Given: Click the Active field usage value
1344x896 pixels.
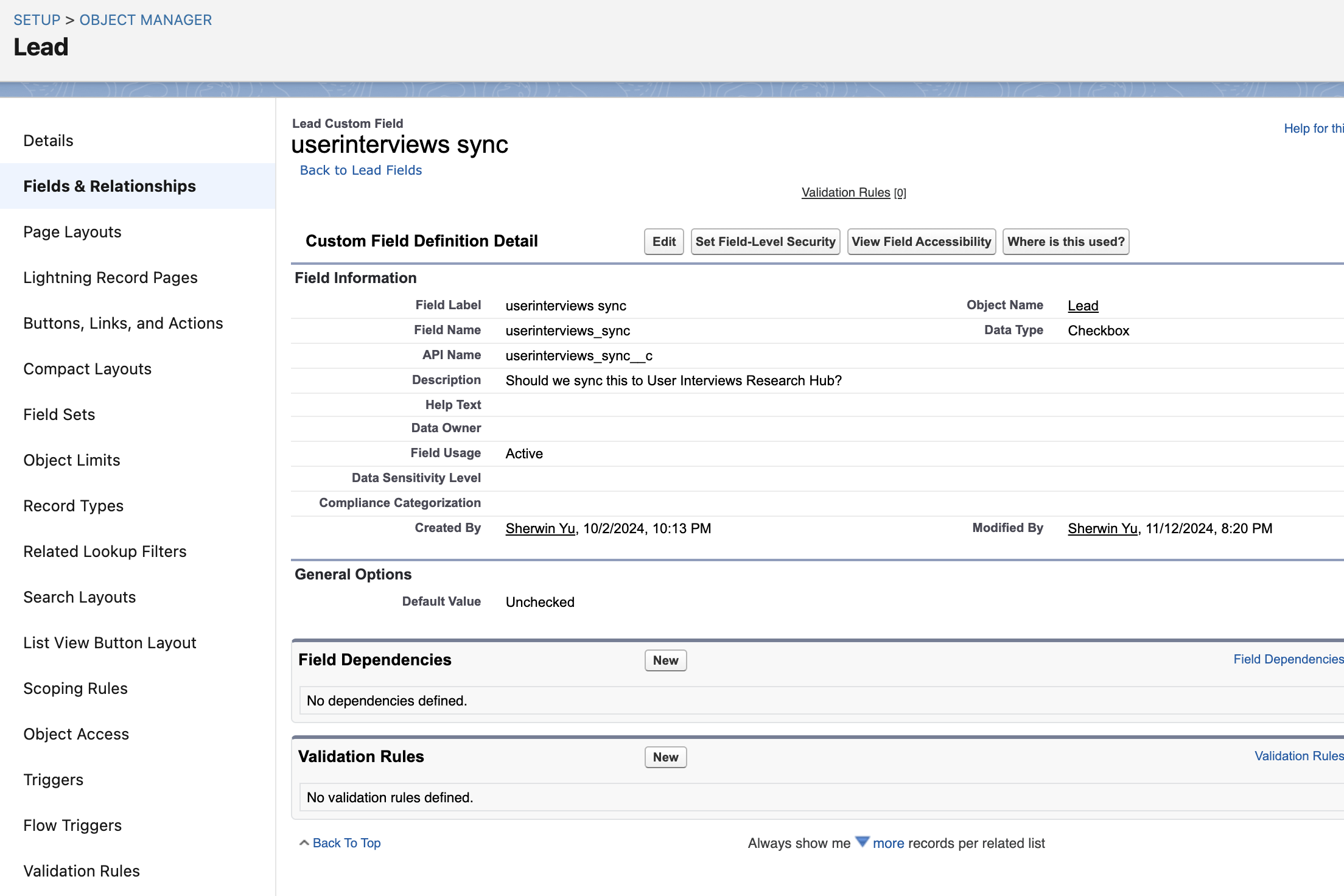Looking at the screenshot, I should [x=524, y=453].
